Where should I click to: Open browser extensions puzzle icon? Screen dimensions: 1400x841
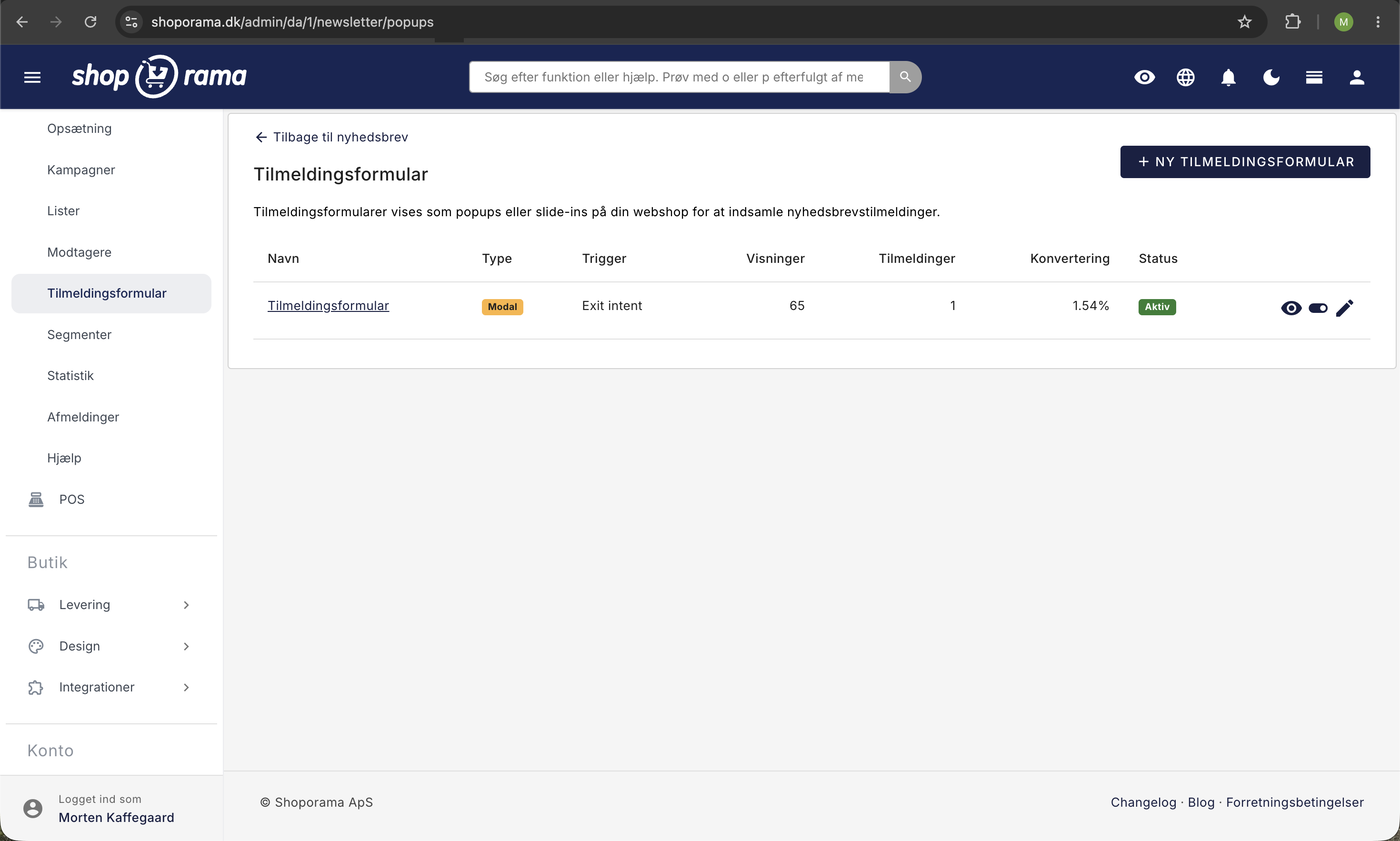(x=1293, y=21)
